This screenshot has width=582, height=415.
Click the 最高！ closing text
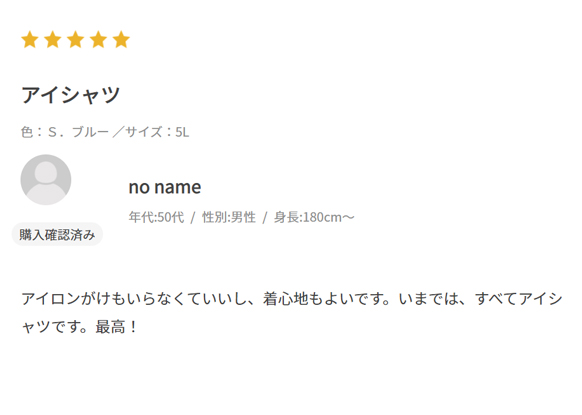[117, 327]
